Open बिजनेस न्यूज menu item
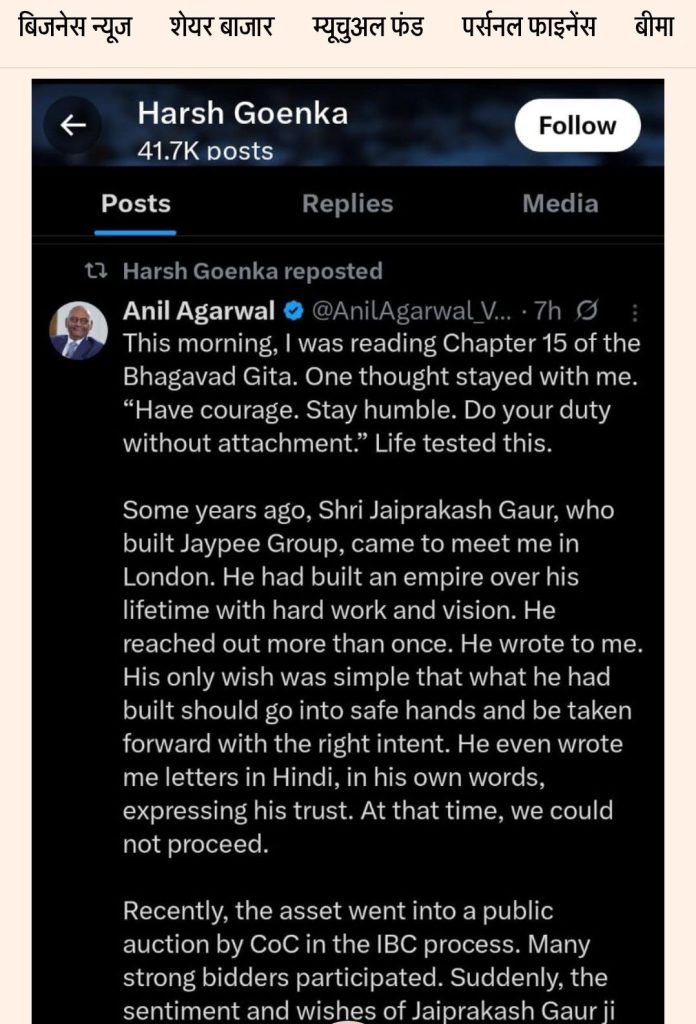696x1024 pixels. (75, 27)
